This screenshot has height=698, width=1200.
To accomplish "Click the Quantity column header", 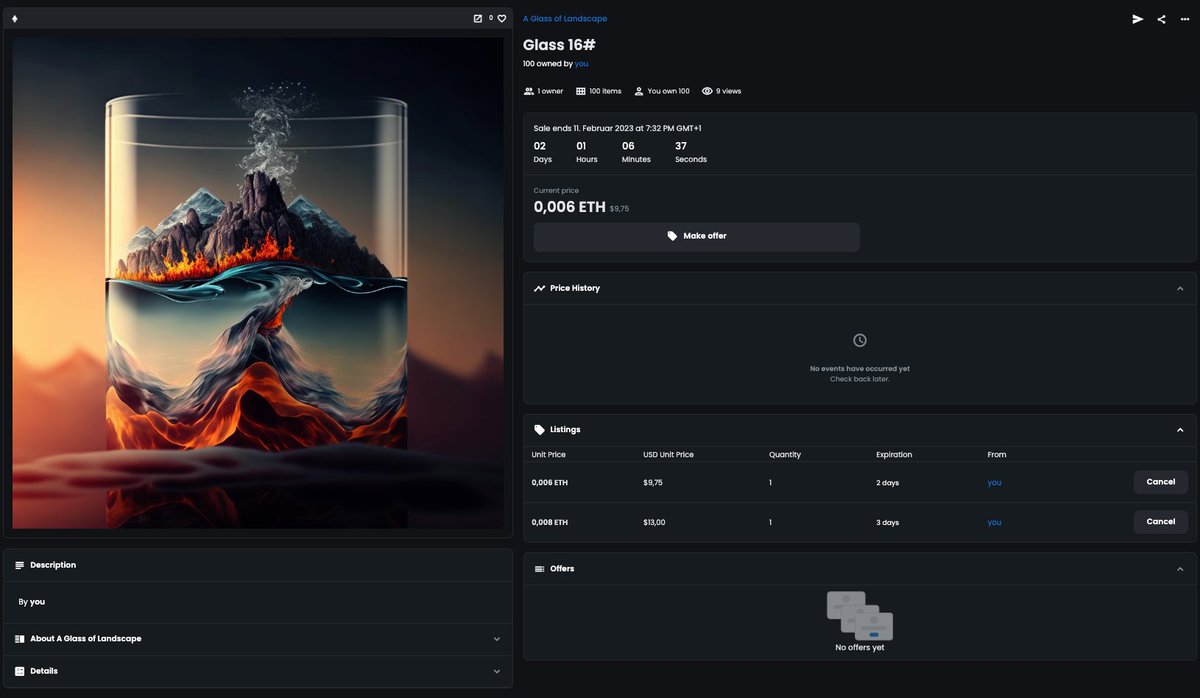I will tap(785, 455).
